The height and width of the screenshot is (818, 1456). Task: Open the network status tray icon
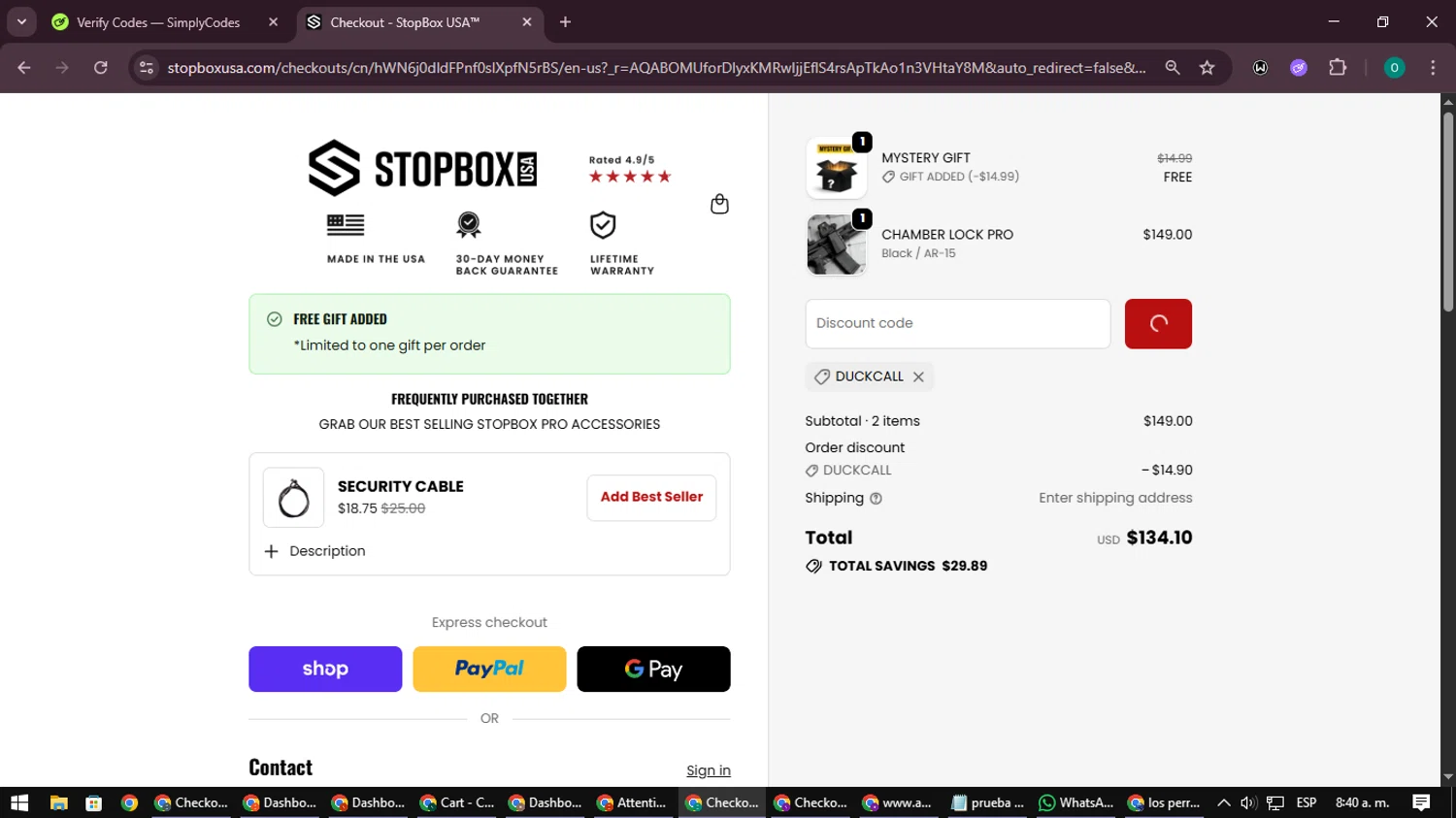(1275, 802)
